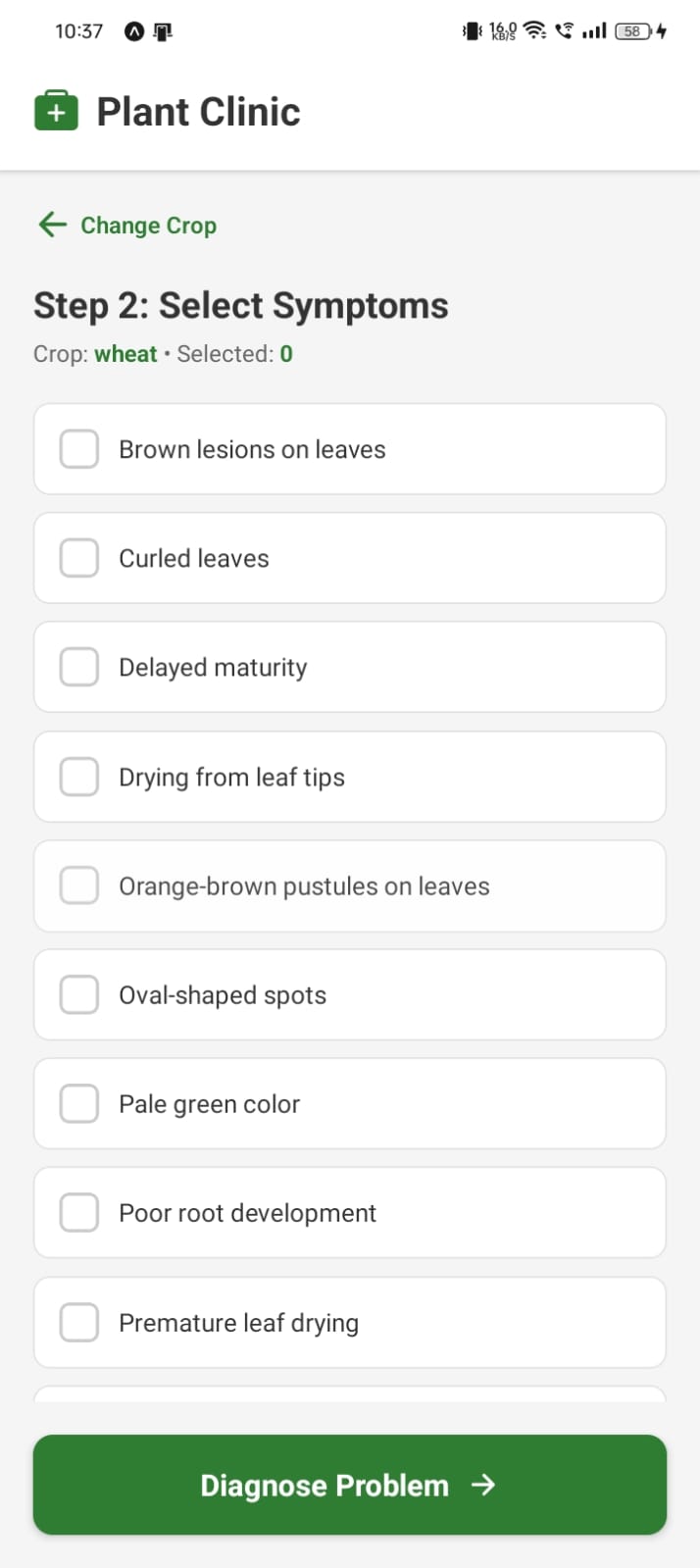700x1568 pixels.
Task: Tick Poor root development checkbox
Action: tap(79, 1213)
